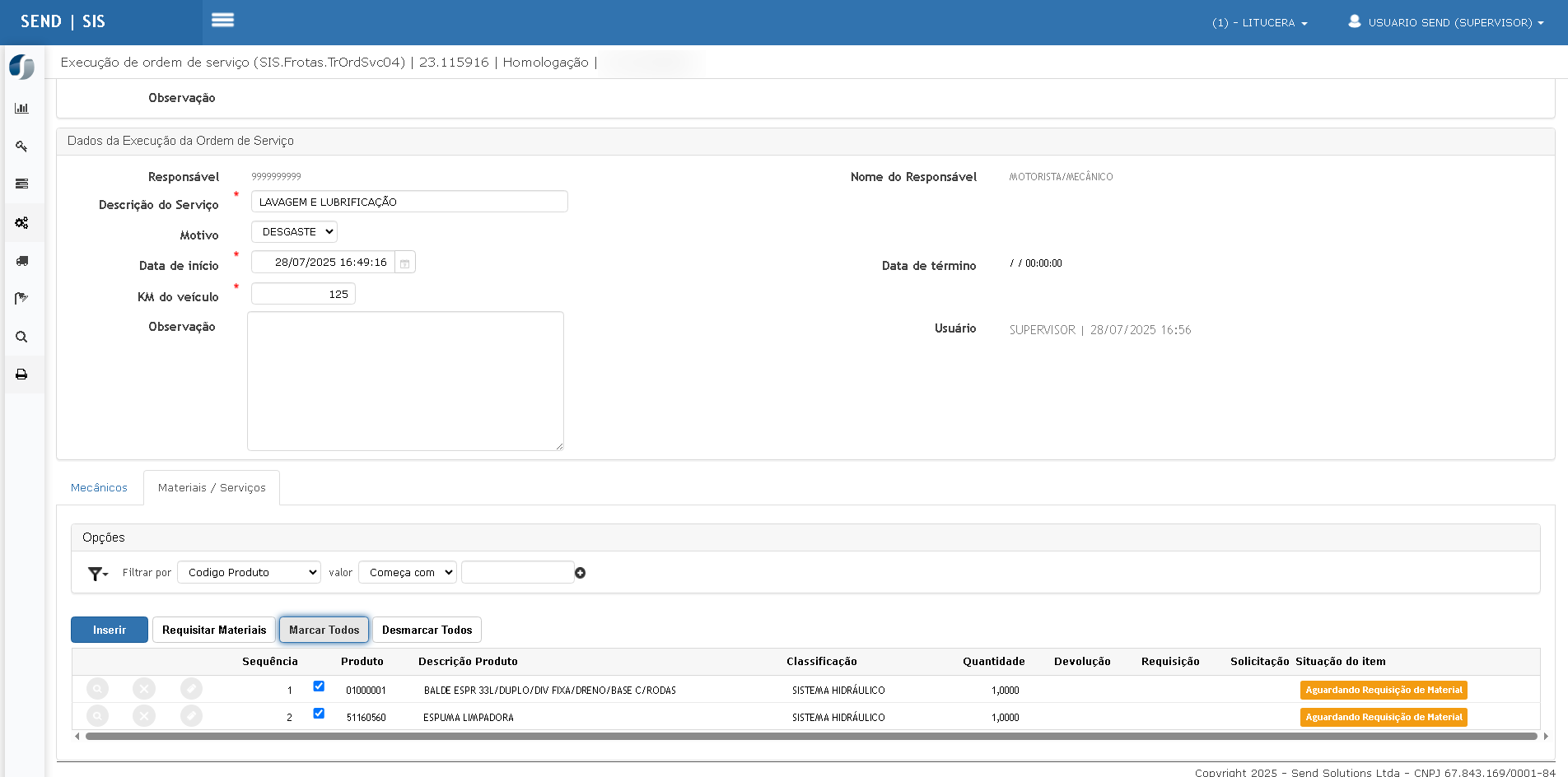The width and height of the screenshot is (1568, 777).
Task: View item 51160560 with magnifier icon
Action: 97,716
